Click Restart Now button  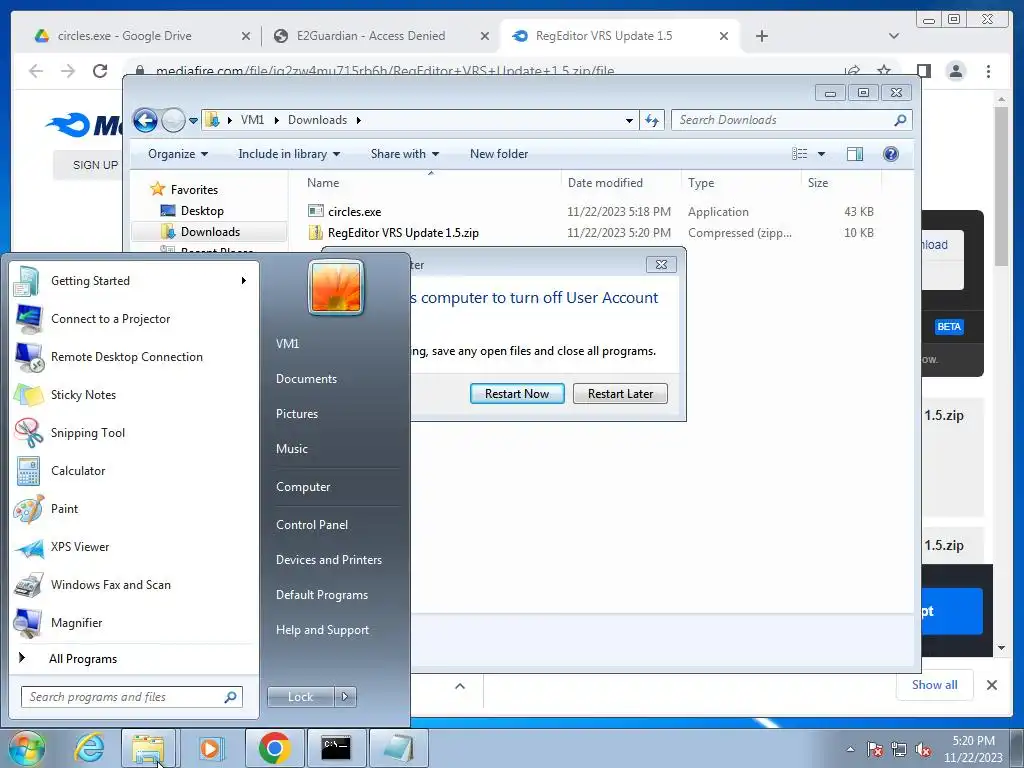click(x=517, y=394)
